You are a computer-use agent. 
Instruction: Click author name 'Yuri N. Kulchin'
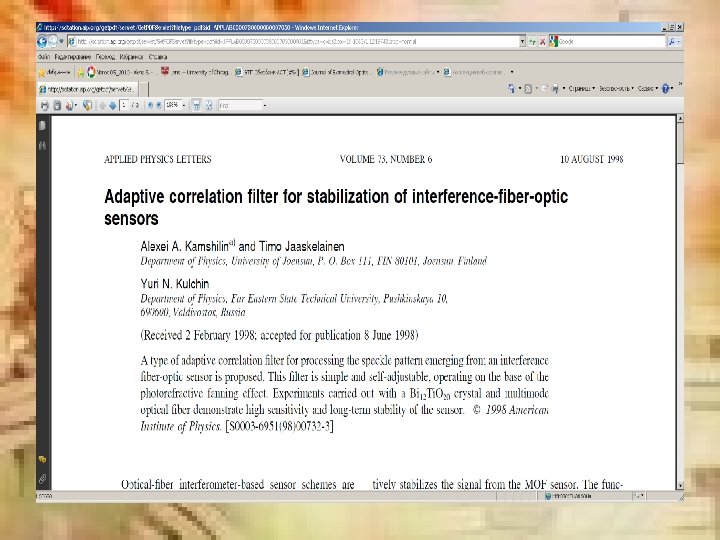(x=175, y=284)
